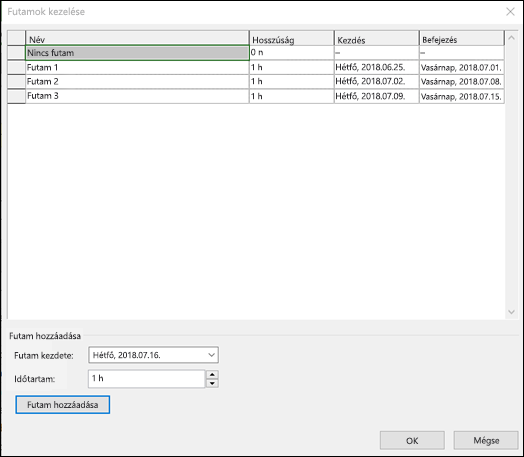Click the Futam hozzáadása button
This screenshot has height=457, width=524.
[x=62, y=405]
